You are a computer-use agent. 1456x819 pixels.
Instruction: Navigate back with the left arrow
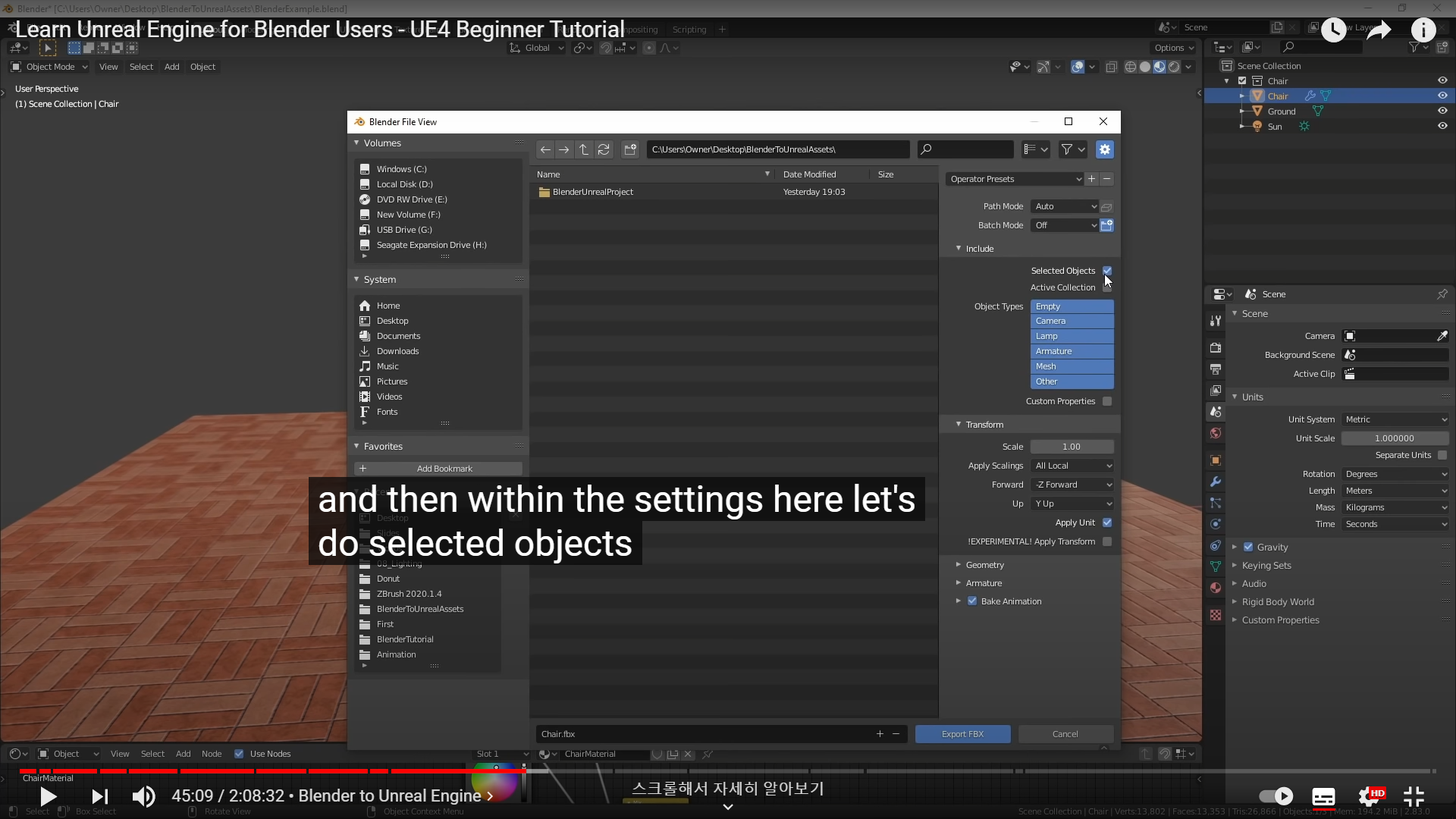coord(545,149)
